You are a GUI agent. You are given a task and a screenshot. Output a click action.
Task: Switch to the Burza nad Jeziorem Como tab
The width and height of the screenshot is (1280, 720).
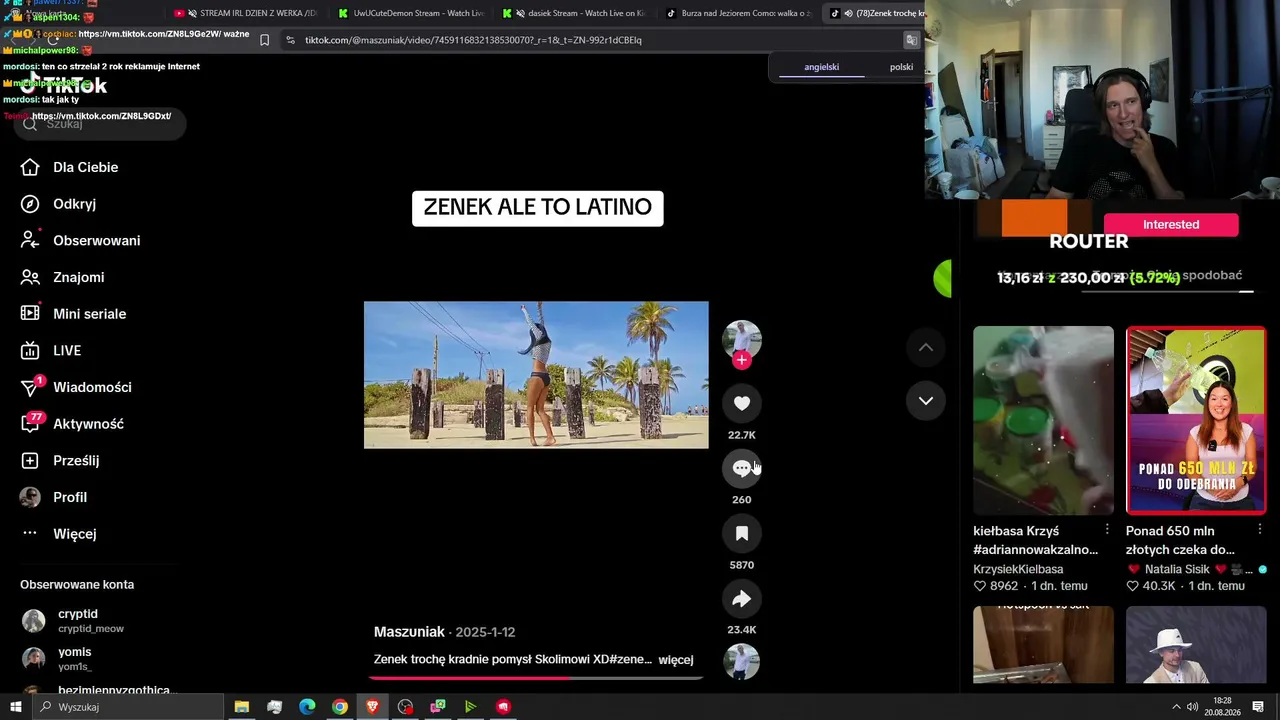point(738,13)
